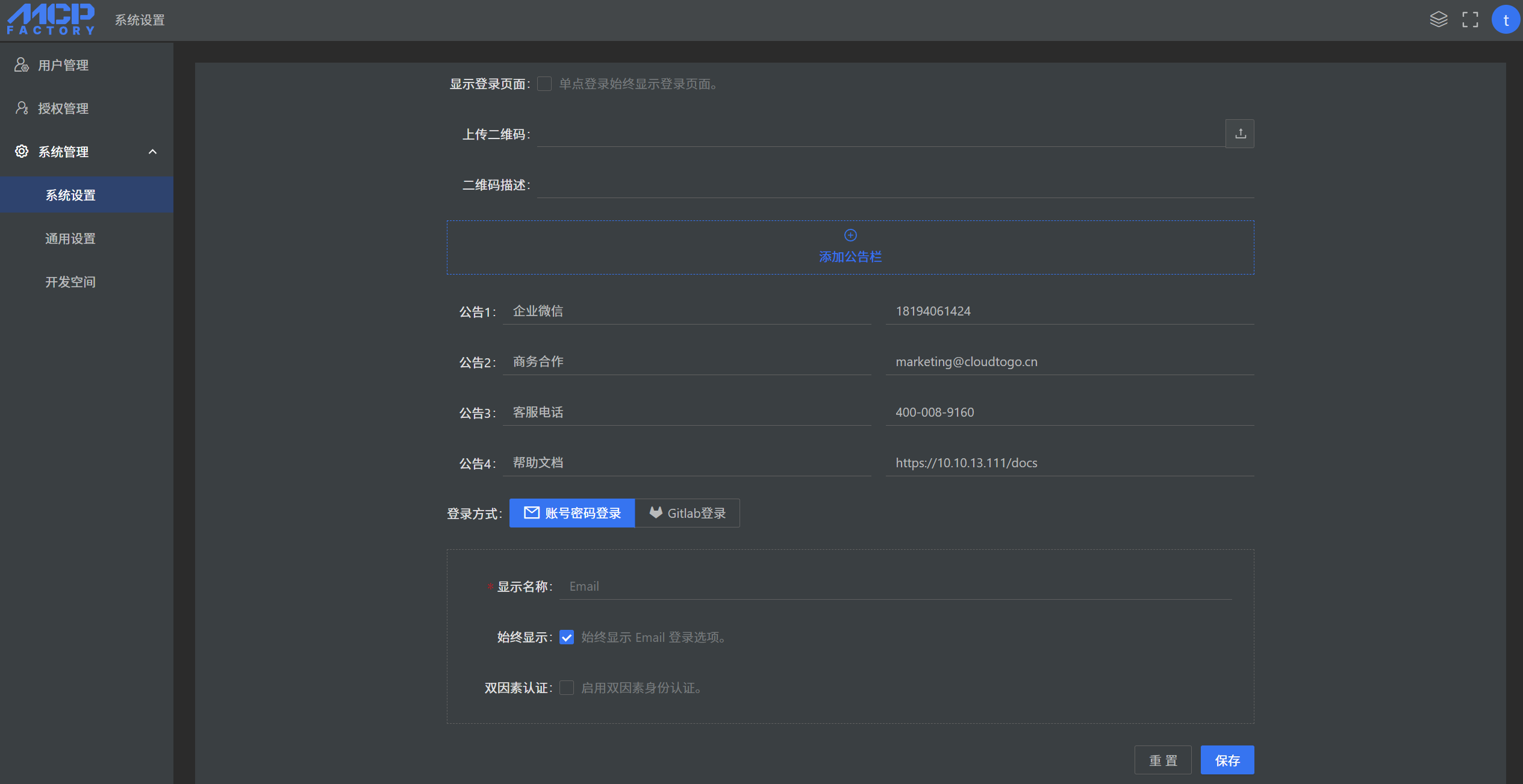Screen dimensions: 1523x784
Task: Click the 保存 save button
Action: click(x=1227, y=760)
